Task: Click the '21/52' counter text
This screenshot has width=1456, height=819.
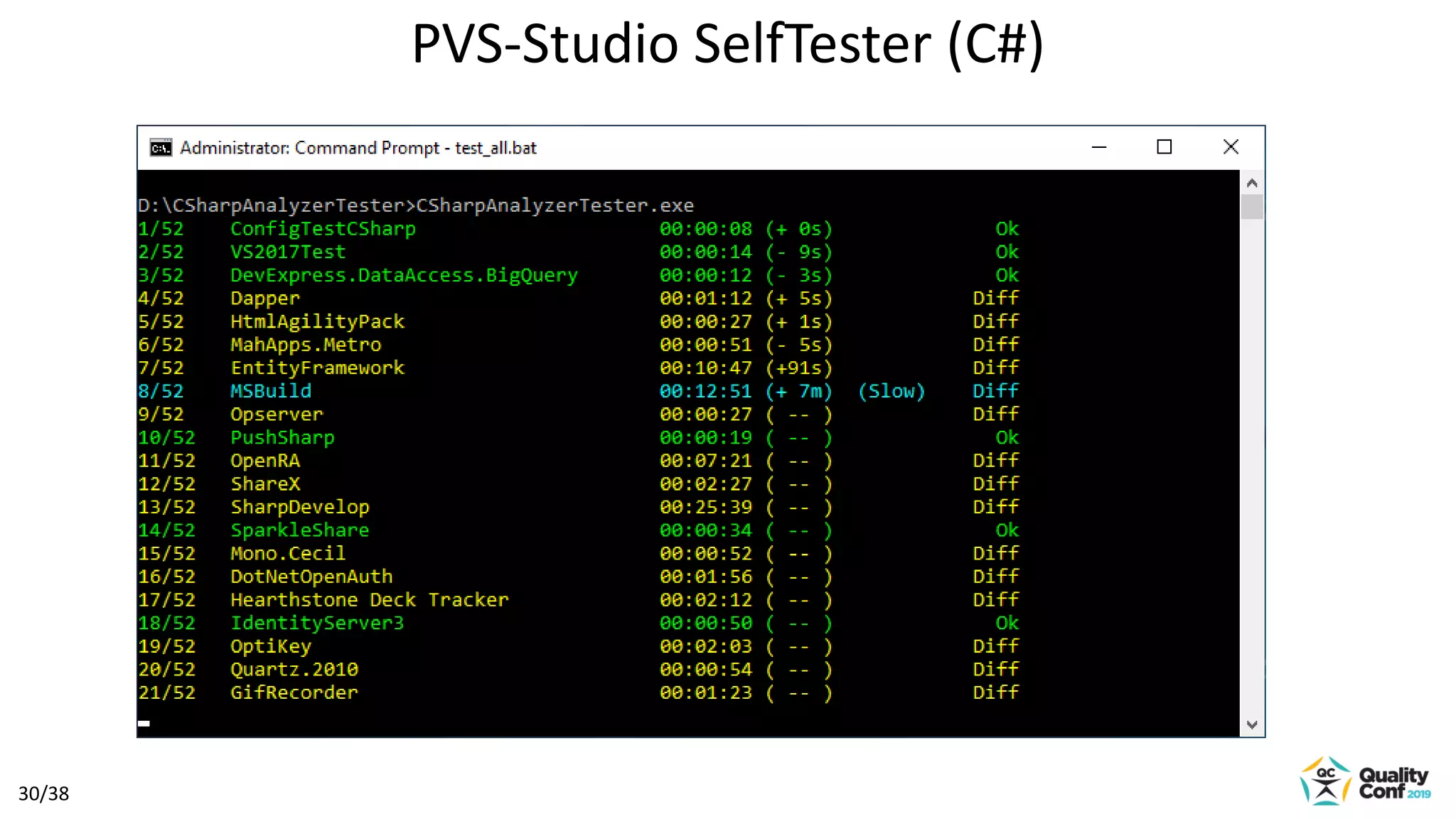Action: (166, 692)
